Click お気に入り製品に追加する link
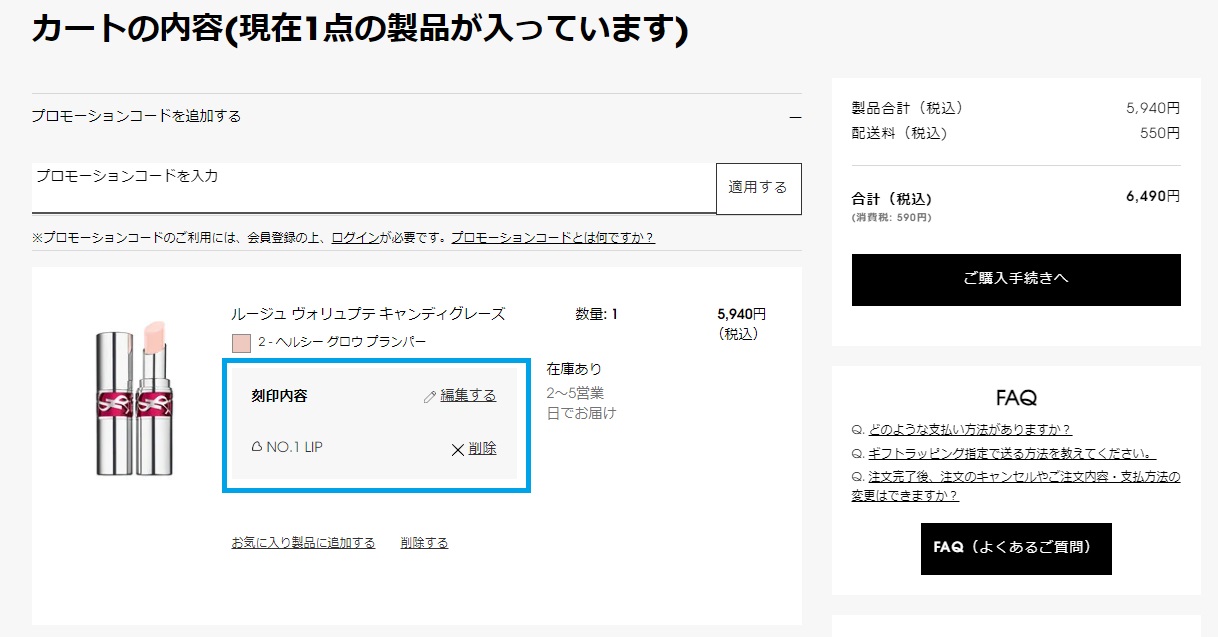The width and height of the screenshot is (1218, 637). click(303, 543)
